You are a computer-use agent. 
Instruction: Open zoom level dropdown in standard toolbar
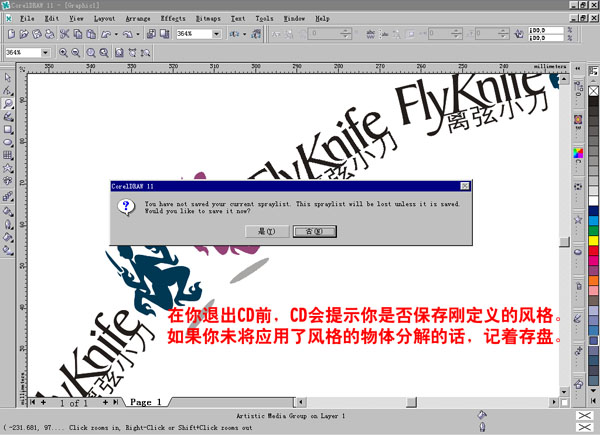click(217, 34)
